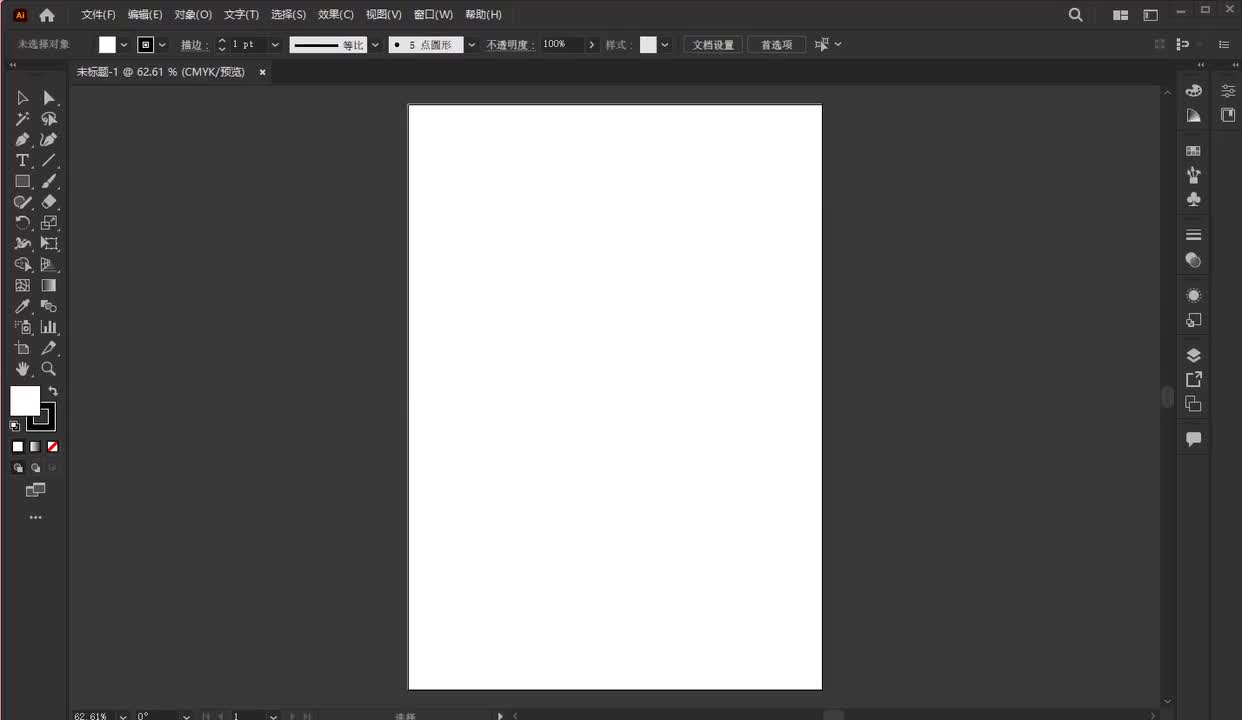Open the zoom level 62.61% dropdown
Image resolution: width=1242 pixels, height=720 pixels.
(x=123, y=716)
